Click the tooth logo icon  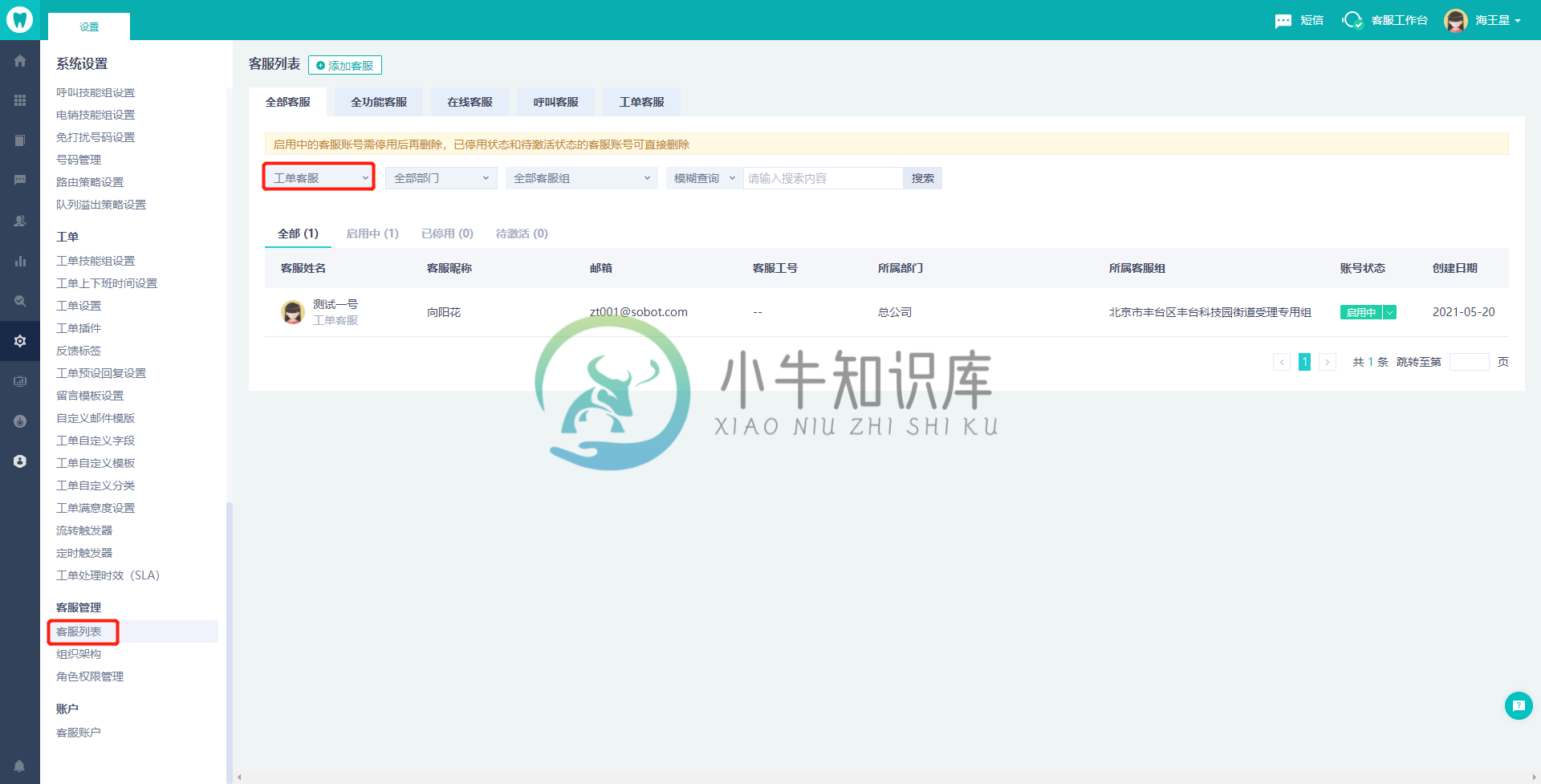point(19,19)
